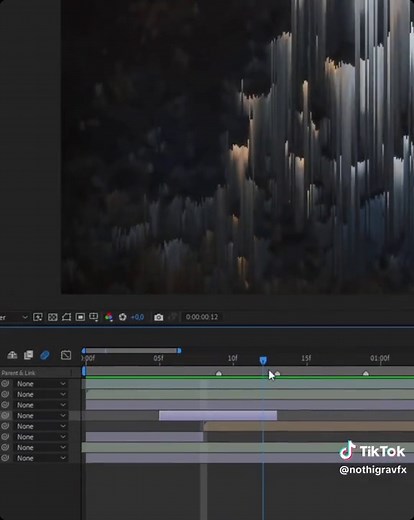414x520 pixels.
Task: Click the highlighted fourth layer's pick whip
Action: 5,416
